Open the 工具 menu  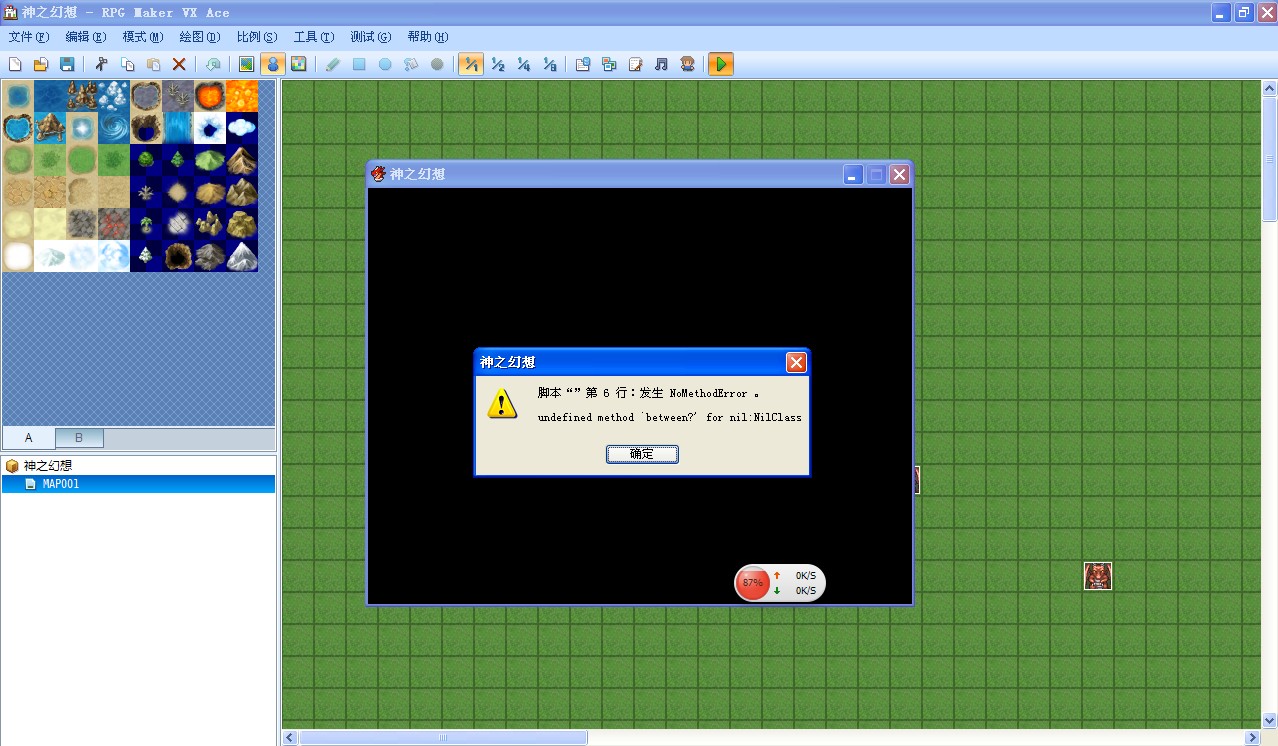pyautogui.click(x=314, y=37)
